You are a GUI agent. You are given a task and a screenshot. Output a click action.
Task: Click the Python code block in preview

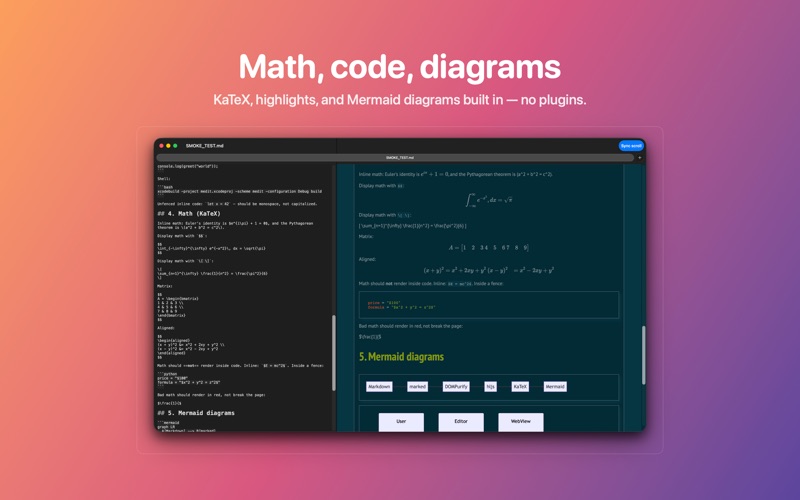point(488,305)
